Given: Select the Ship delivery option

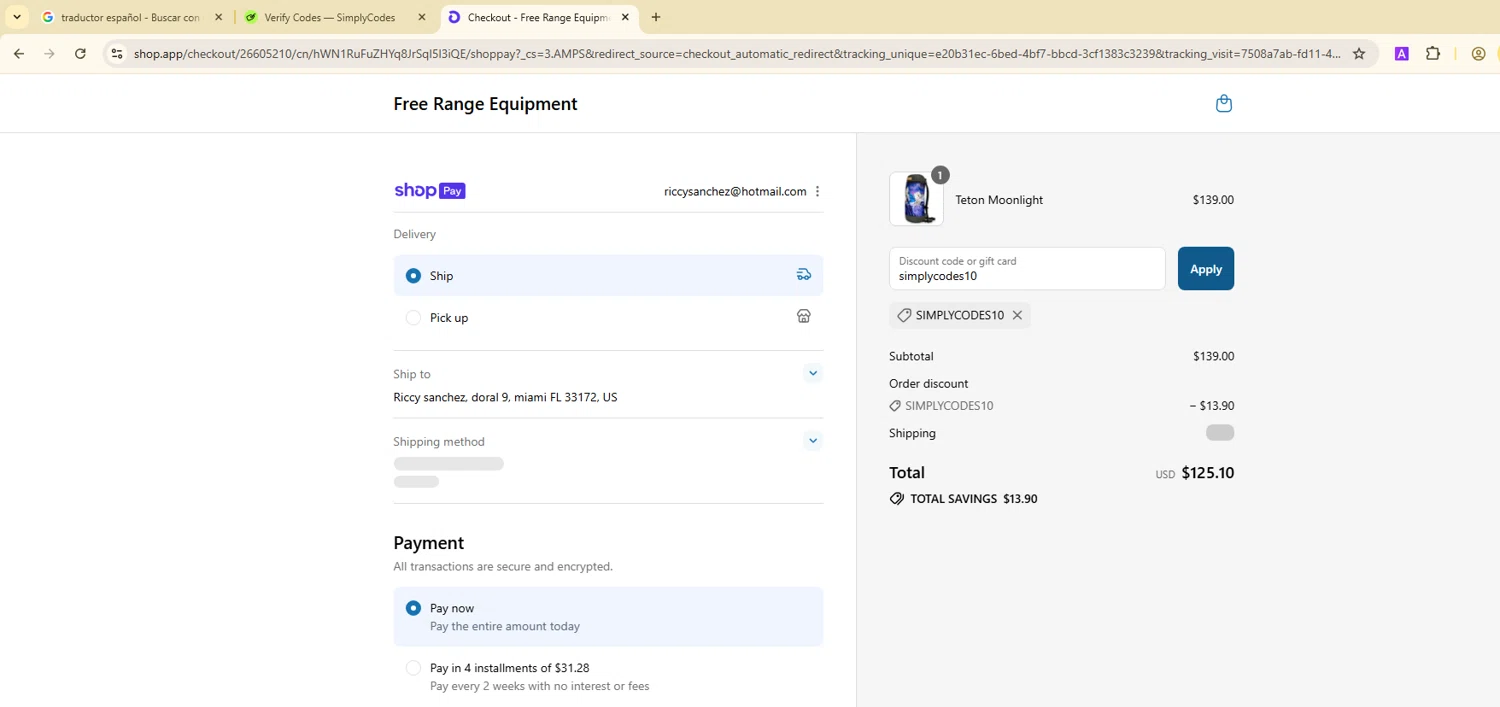Looking at the screenshot, I should [x=413, y=275].
